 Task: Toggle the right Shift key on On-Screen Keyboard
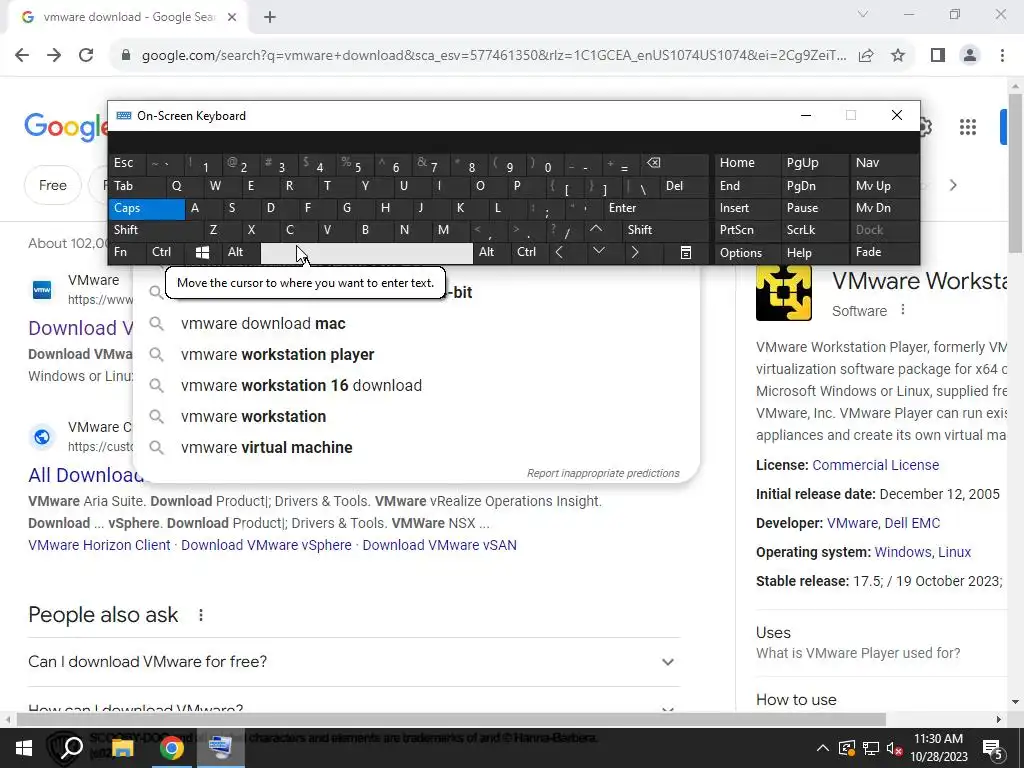click(x=665, y=230)
